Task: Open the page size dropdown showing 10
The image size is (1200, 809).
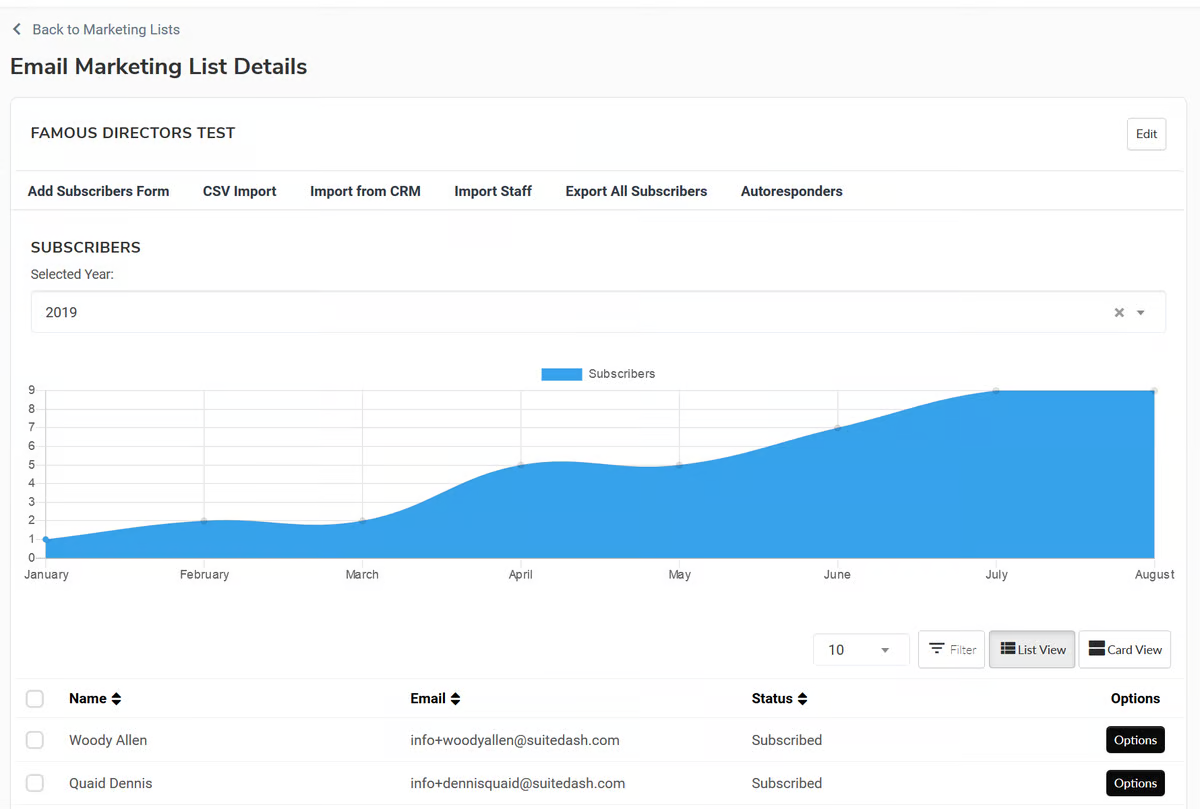Action: [x=860, y=649]
